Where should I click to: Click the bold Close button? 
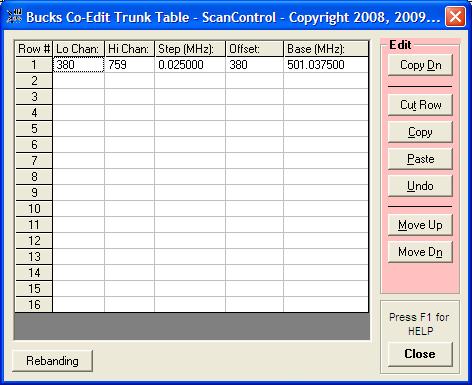click(x=420, y=354)
